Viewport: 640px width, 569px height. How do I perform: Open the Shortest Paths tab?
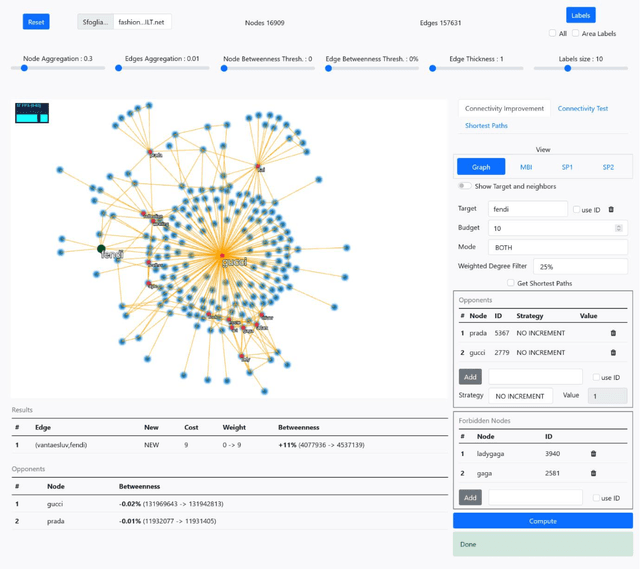click(486, 126)
